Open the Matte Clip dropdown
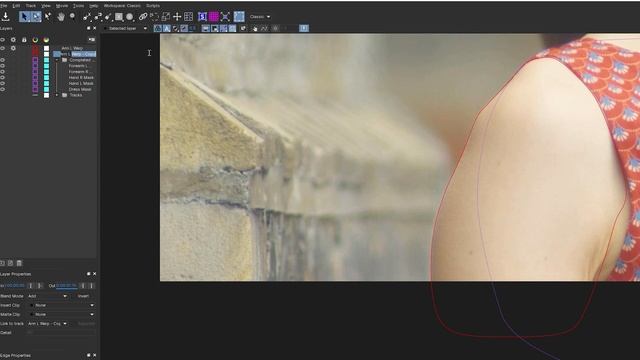This screenshot has height=360, width=640. point(62,314)
